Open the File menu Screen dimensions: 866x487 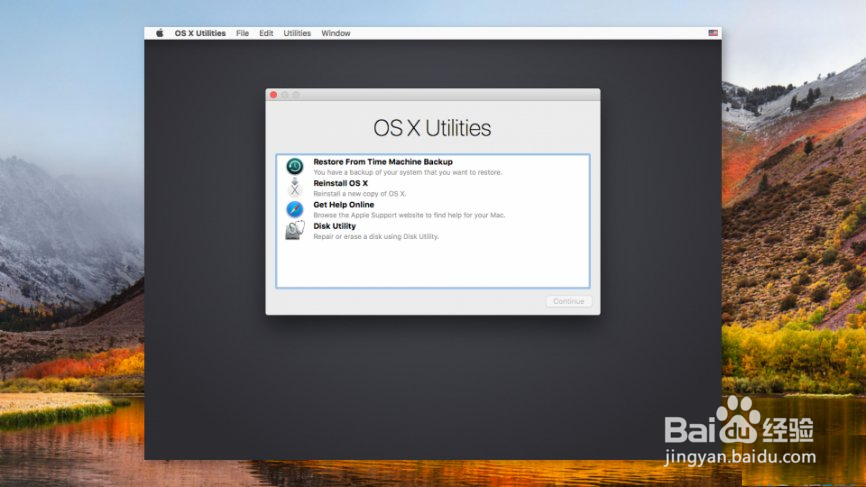pyautogui.click(x=242, y=33)
